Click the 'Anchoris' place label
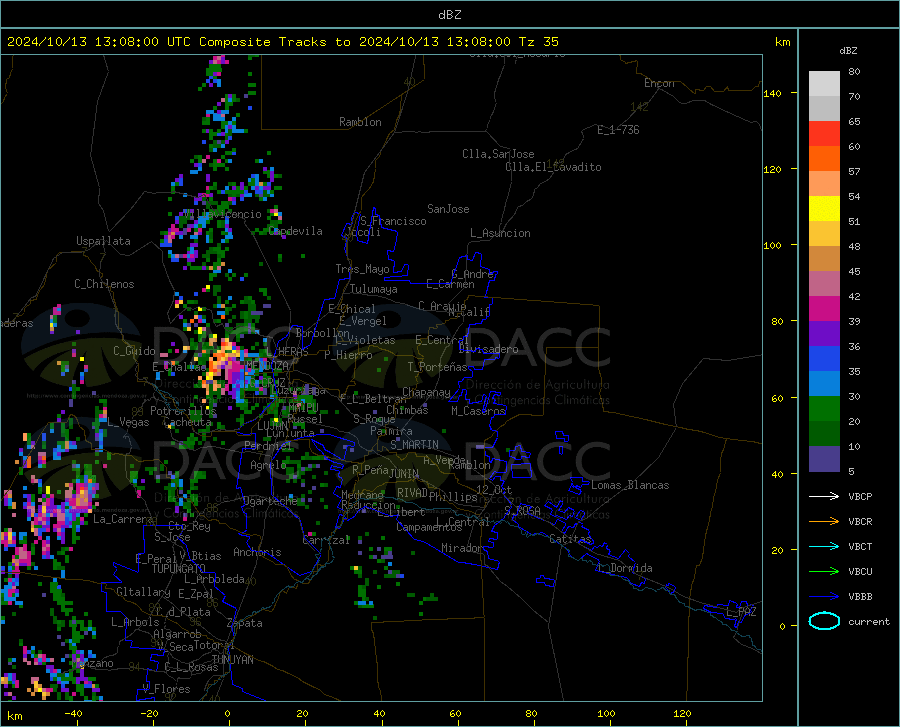This screenshot has height=727, width=900. pyautogui.click(x=257, y=553)
